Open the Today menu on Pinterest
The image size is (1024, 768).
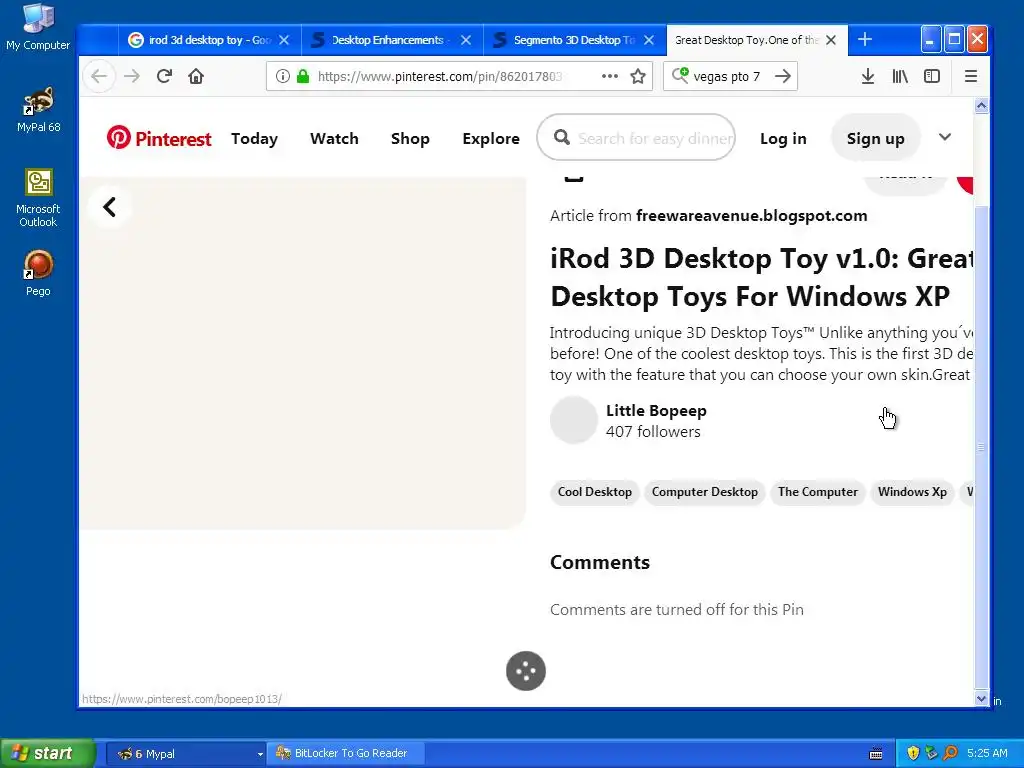coord(254,138)
